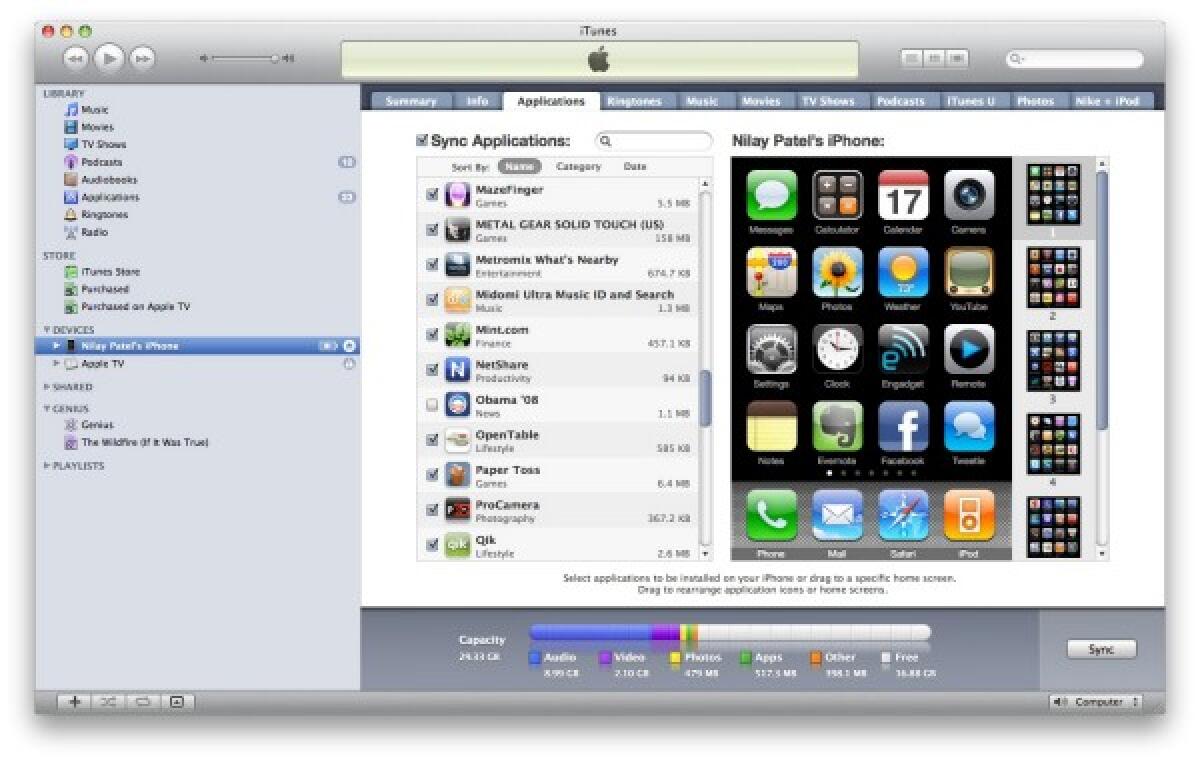Sort applications by Name
Image resolution: width=1200 pixels, height=762 pixels.
click(519, 167)
